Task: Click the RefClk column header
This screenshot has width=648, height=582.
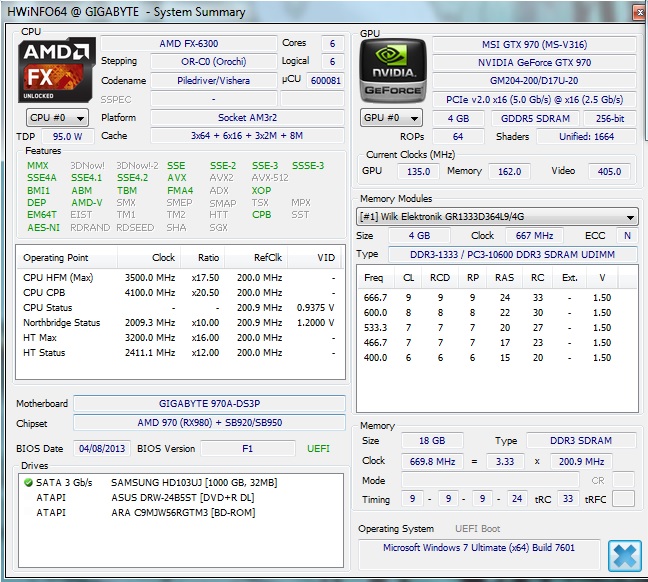Action: tap(256, 258)
